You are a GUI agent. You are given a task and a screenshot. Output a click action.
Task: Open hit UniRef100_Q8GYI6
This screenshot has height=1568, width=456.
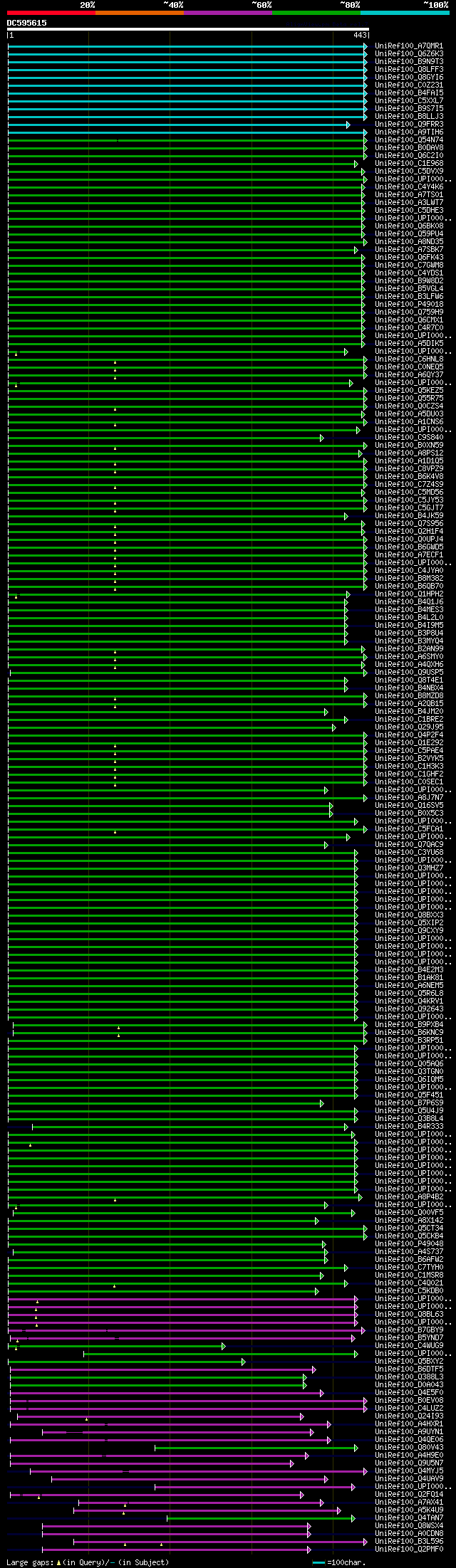(x=409, y=78)
